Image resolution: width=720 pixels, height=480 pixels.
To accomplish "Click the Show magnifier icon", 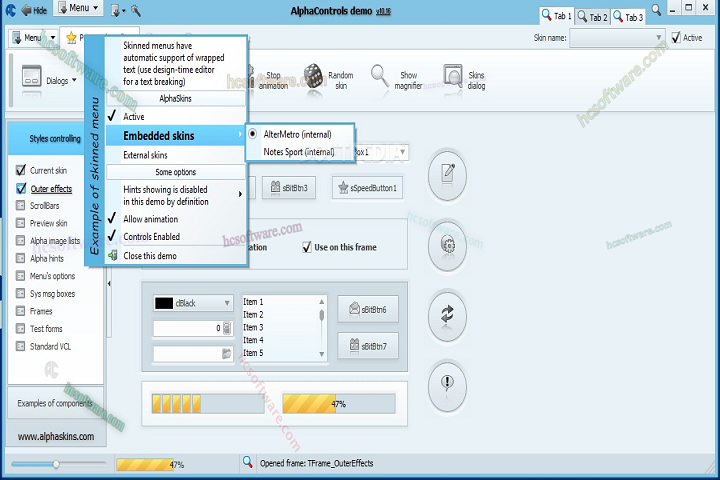I will click(x=379, y=76).
